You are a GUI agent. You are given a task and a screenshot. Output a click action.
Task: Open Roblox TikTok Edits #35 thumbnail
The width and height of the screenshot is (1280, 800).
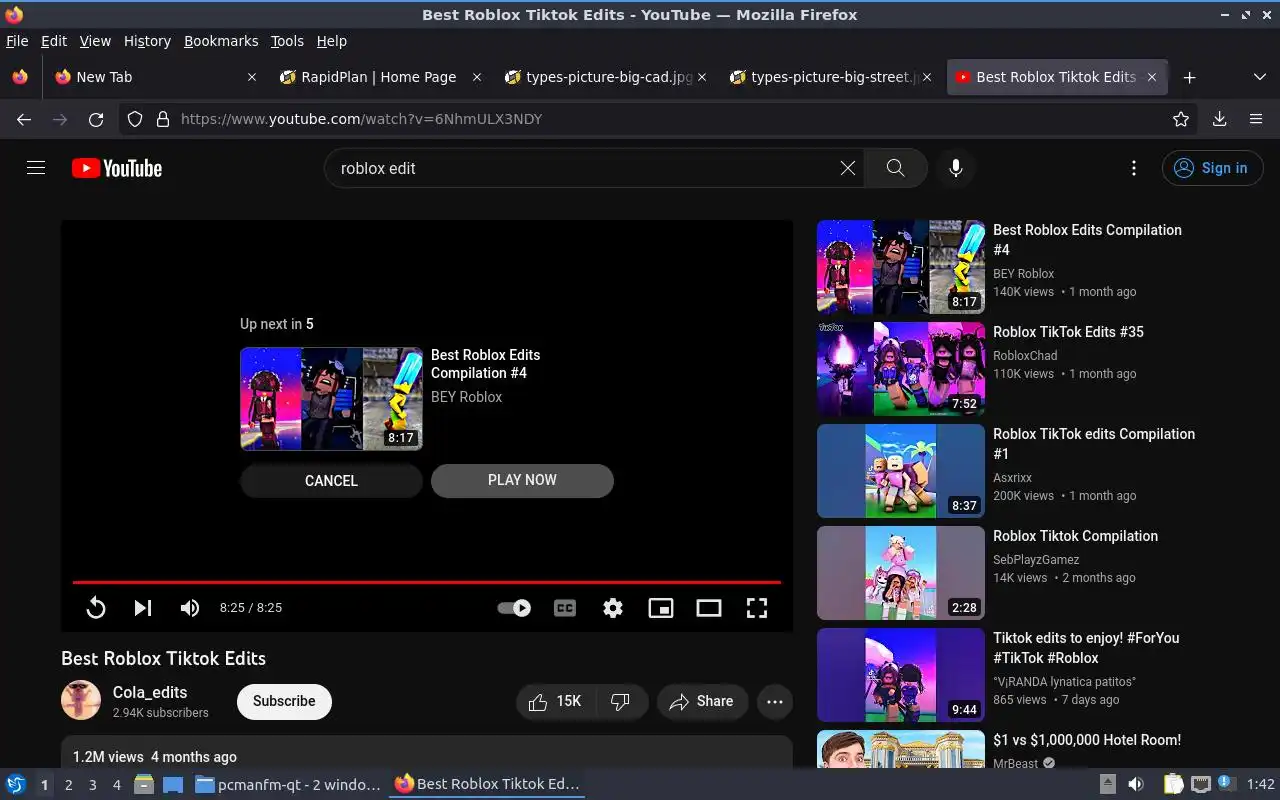[x=901, y=369]
